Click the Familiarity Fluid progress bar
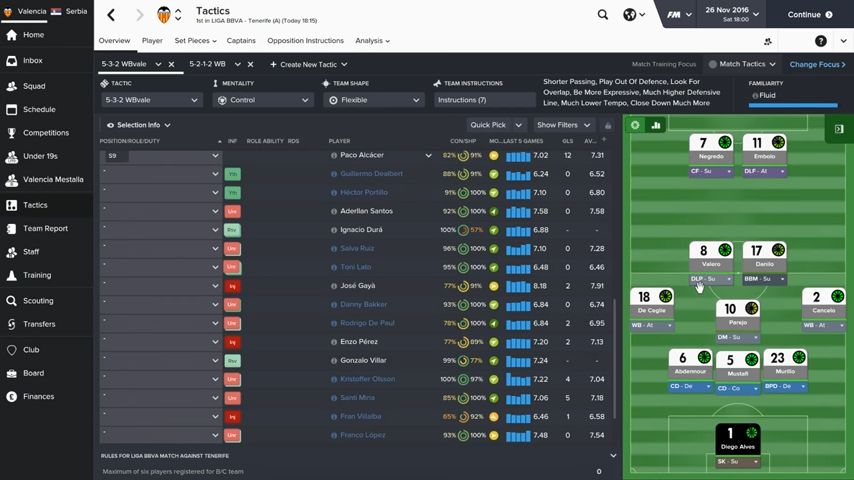This screenshot has width=854, height=480. coord(793,105)
